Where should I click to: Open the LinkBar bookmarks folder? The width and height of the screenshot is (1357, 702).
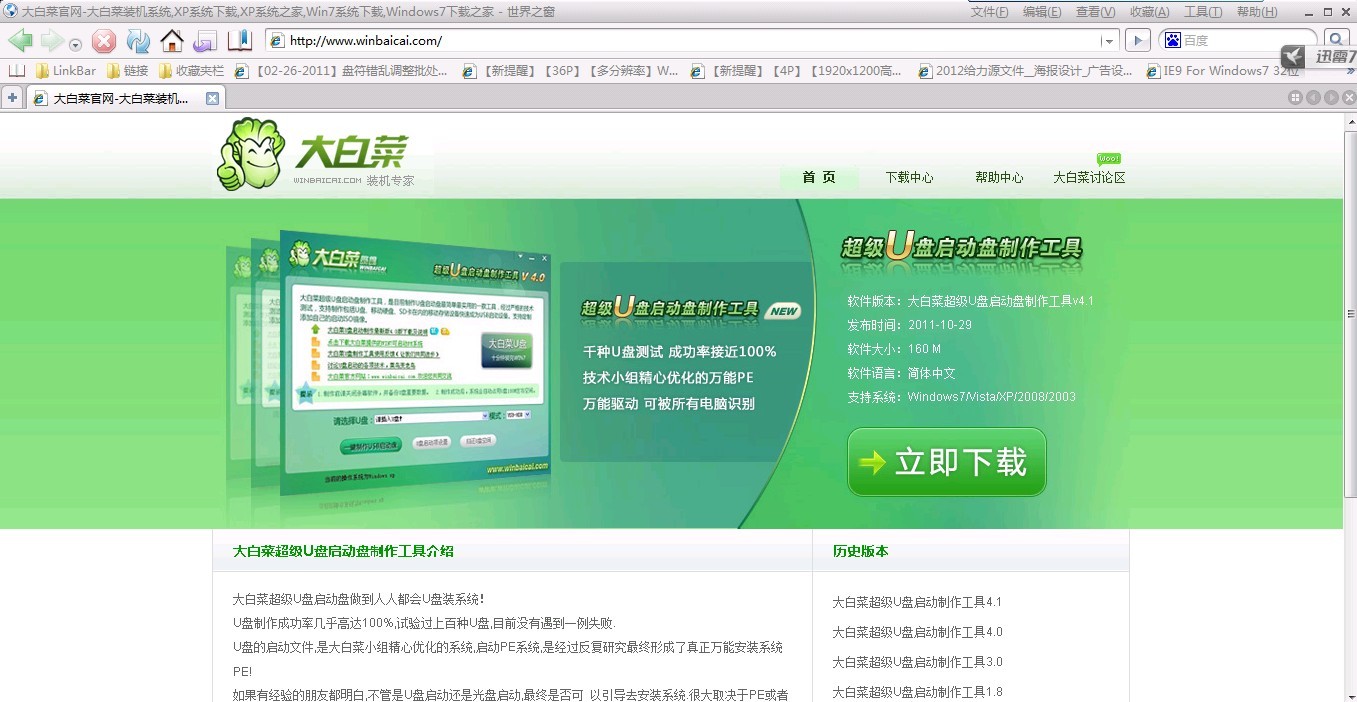(x=66, y=71)
